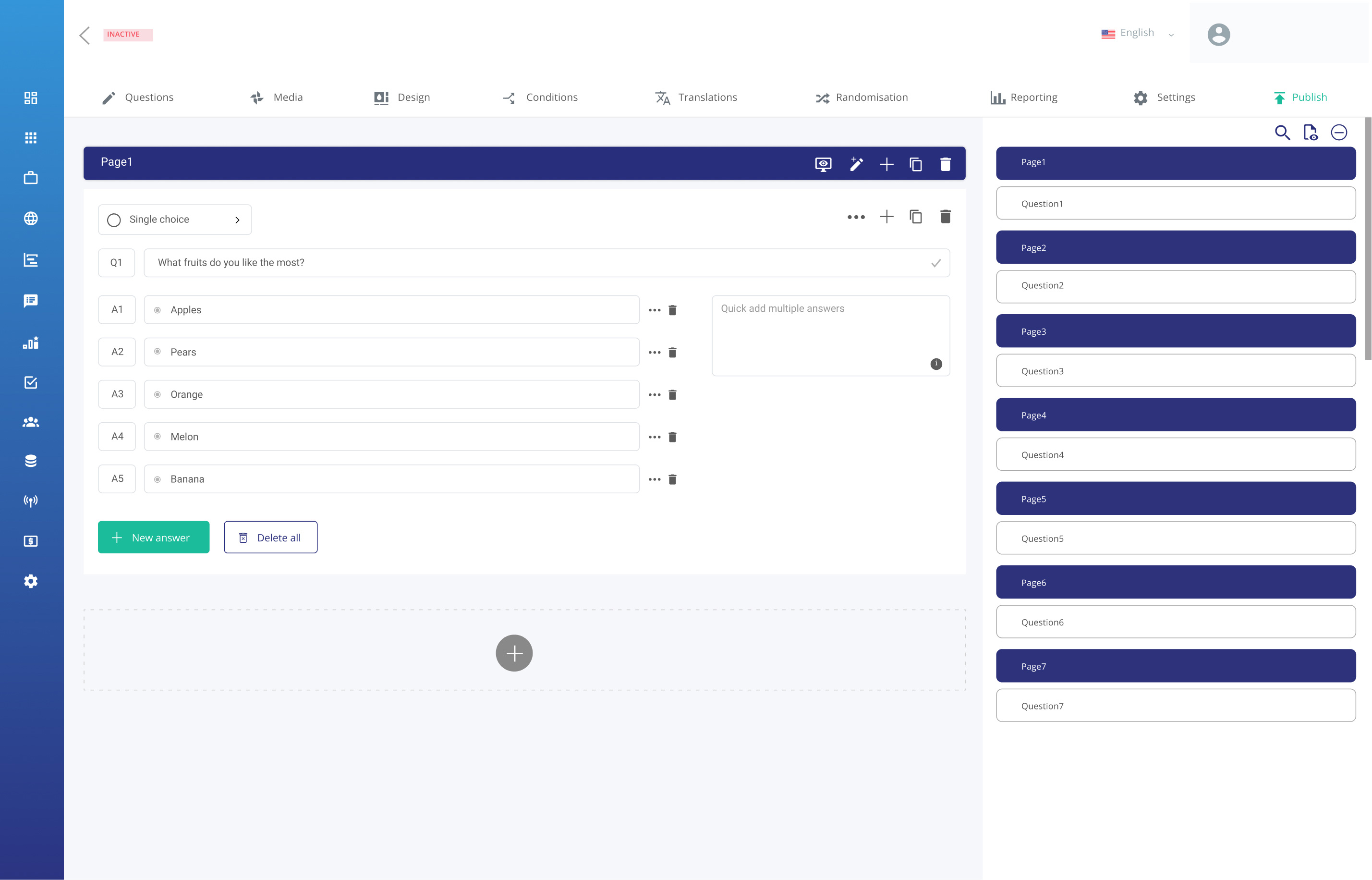Click three-dot menu for Pears answer
The image size is (1372, 880).
654,351
